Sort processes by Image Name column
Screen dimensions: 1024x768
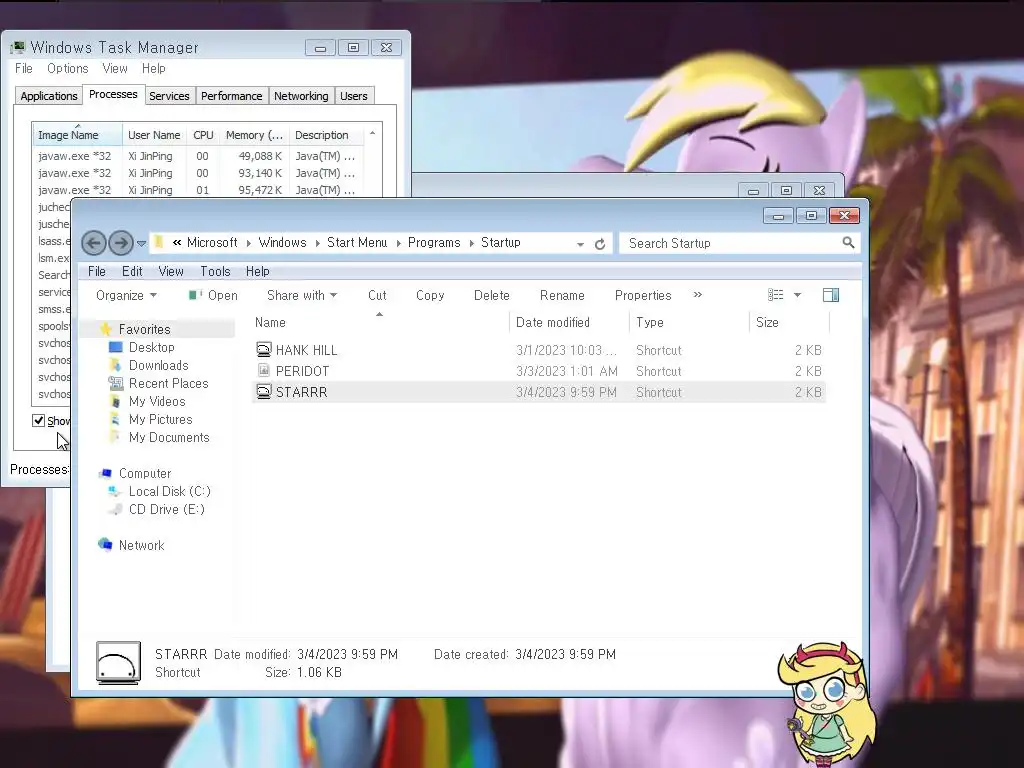tap(77, 135)
